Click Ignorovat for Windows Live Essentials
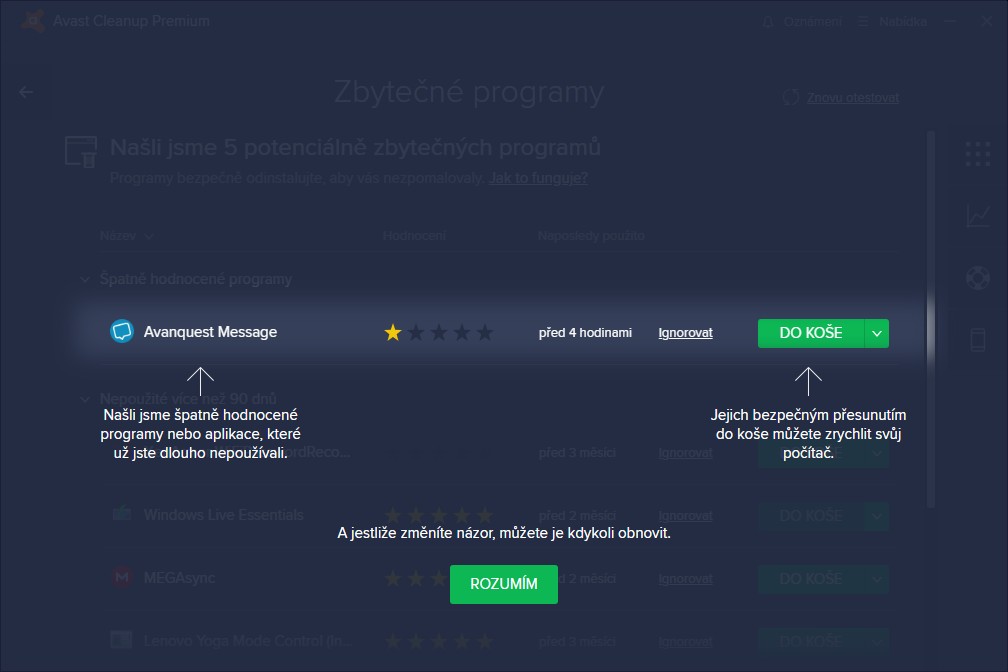1008x672 pixels. [x=685, y=516]
